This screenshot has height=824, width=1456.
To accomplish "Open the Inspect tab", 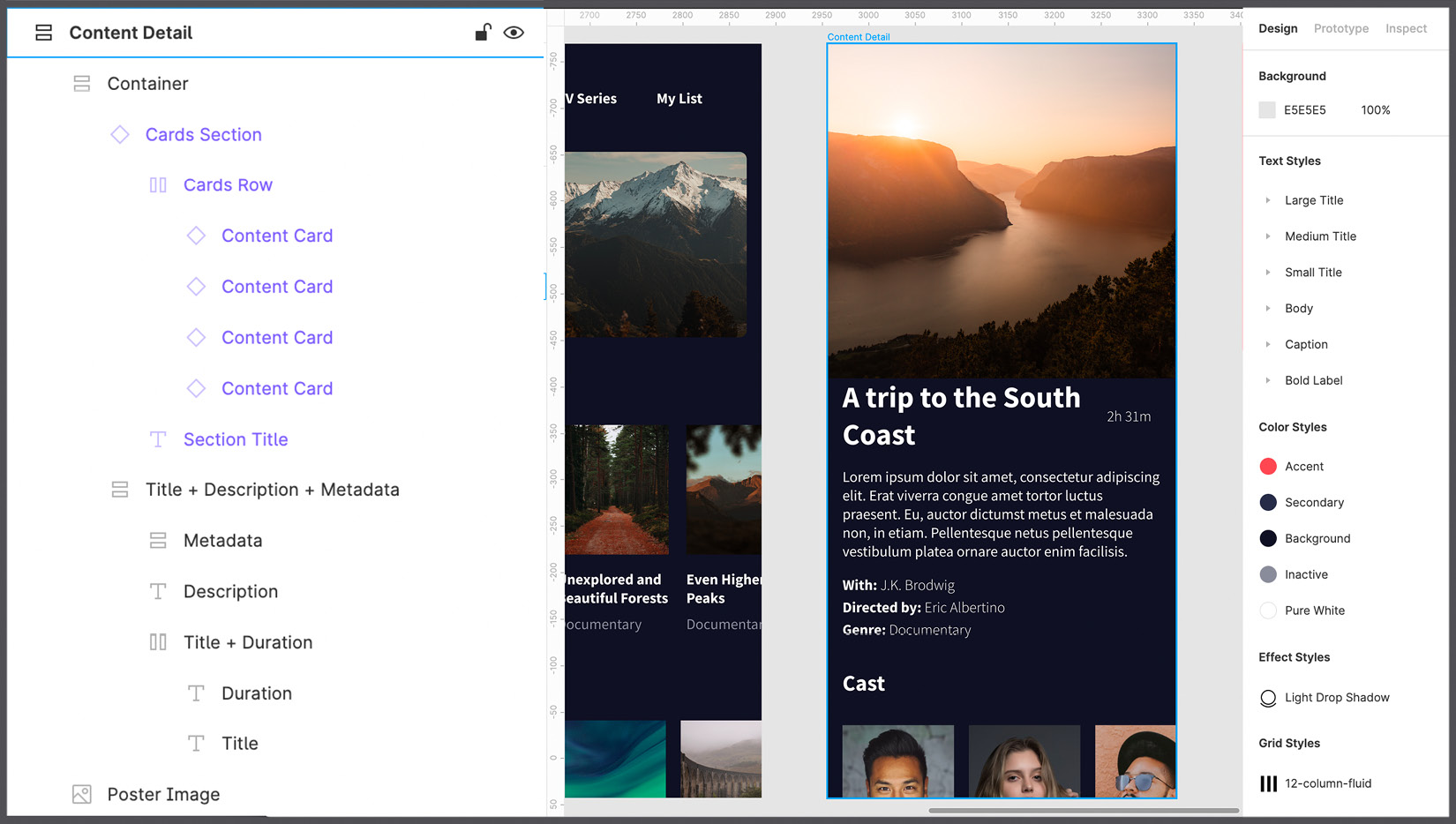I will [1405, 28].
